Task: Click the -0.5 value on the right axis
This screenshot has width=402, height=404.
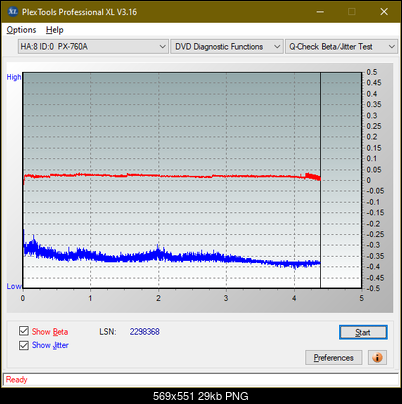Action: (x=373, y=288)
